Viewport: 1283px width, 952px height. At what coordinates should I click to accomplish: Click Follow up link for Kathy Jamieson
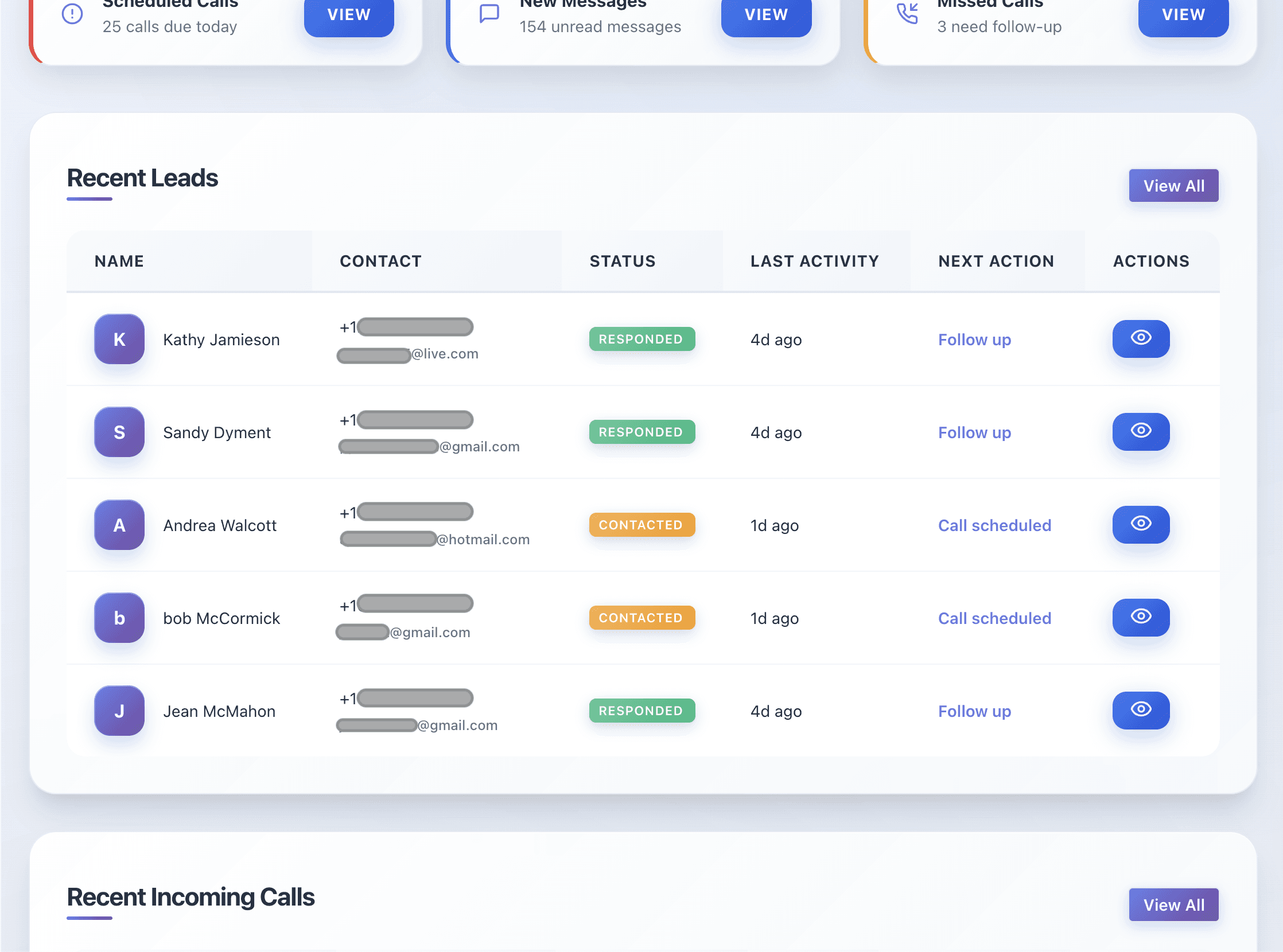pos(974,340)
